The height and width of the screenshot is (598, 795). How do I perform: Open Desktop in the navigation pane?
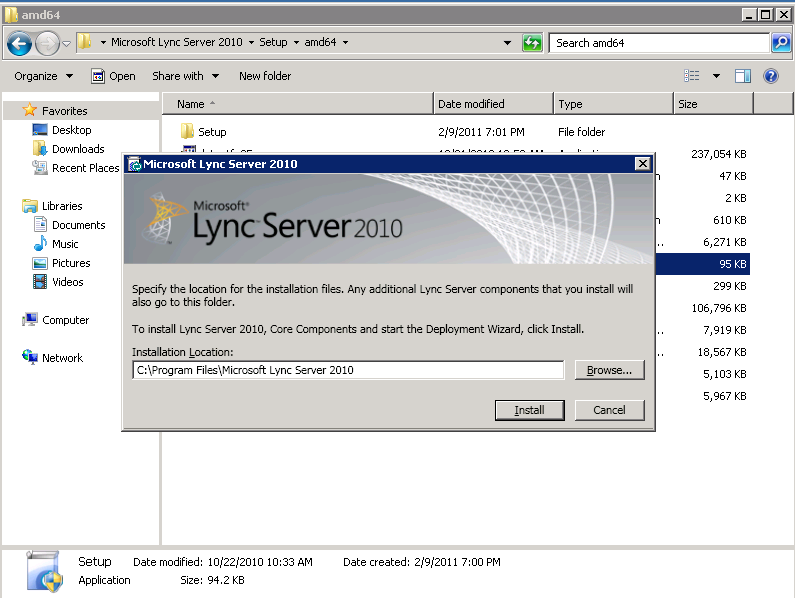[x=62, y=130]
